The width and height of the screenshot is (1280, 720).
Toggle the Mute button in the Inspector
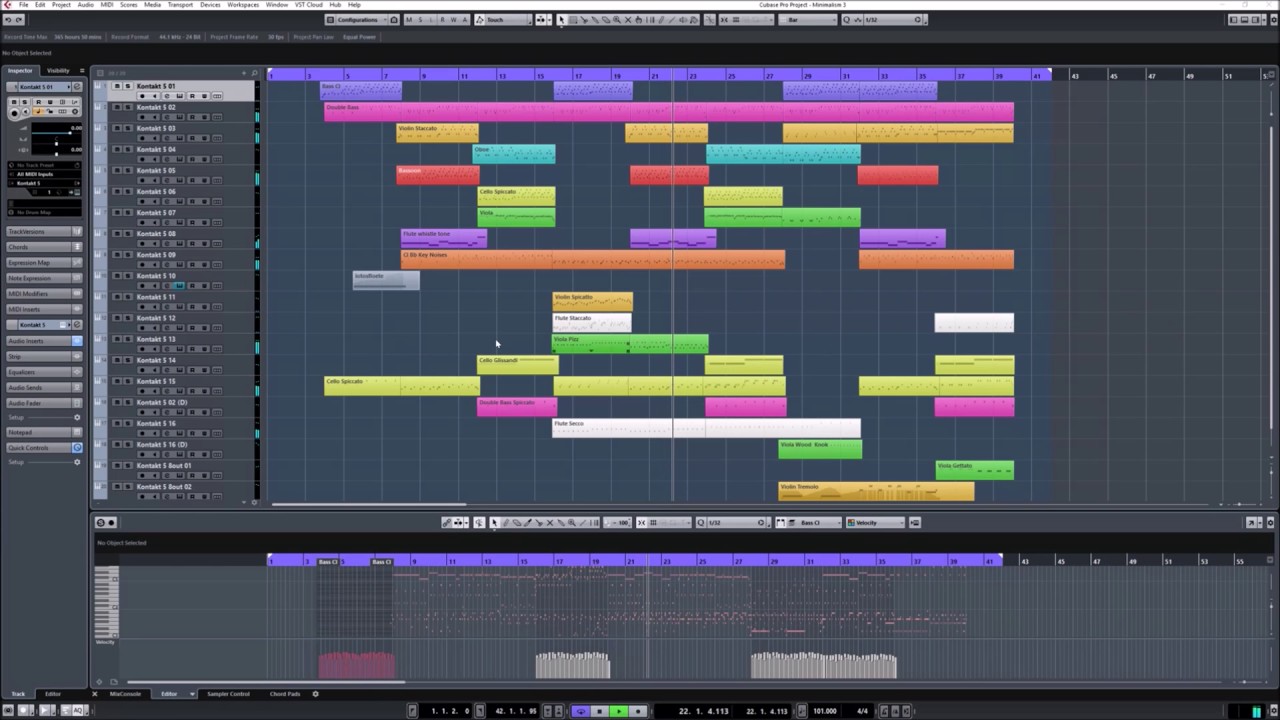click(x=14, y=102)
